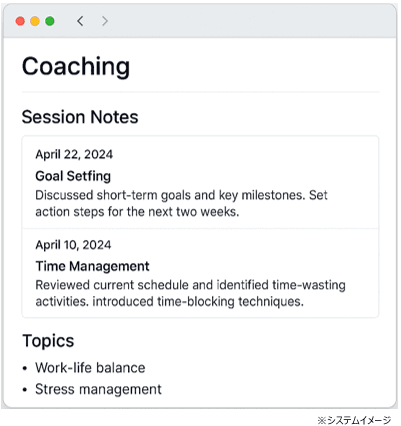Click the Coaching page title
The image size is (401, 426).
click(x=76, y=67)
